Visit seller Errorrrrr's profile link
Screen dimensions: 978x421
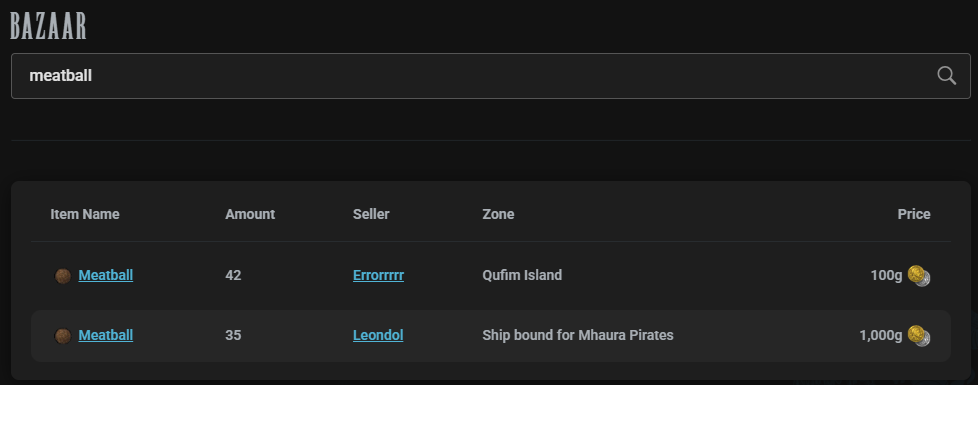(378, 275)
